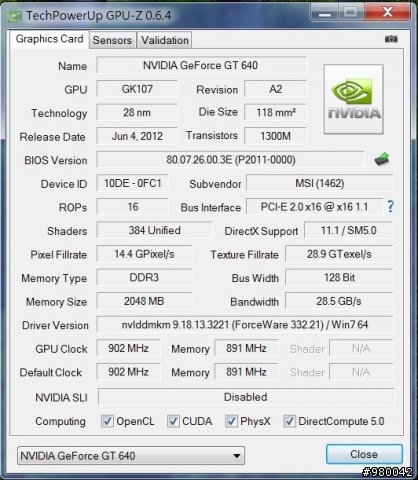Close window with the red X
The image size is (418, 480).
pos(387,13)
